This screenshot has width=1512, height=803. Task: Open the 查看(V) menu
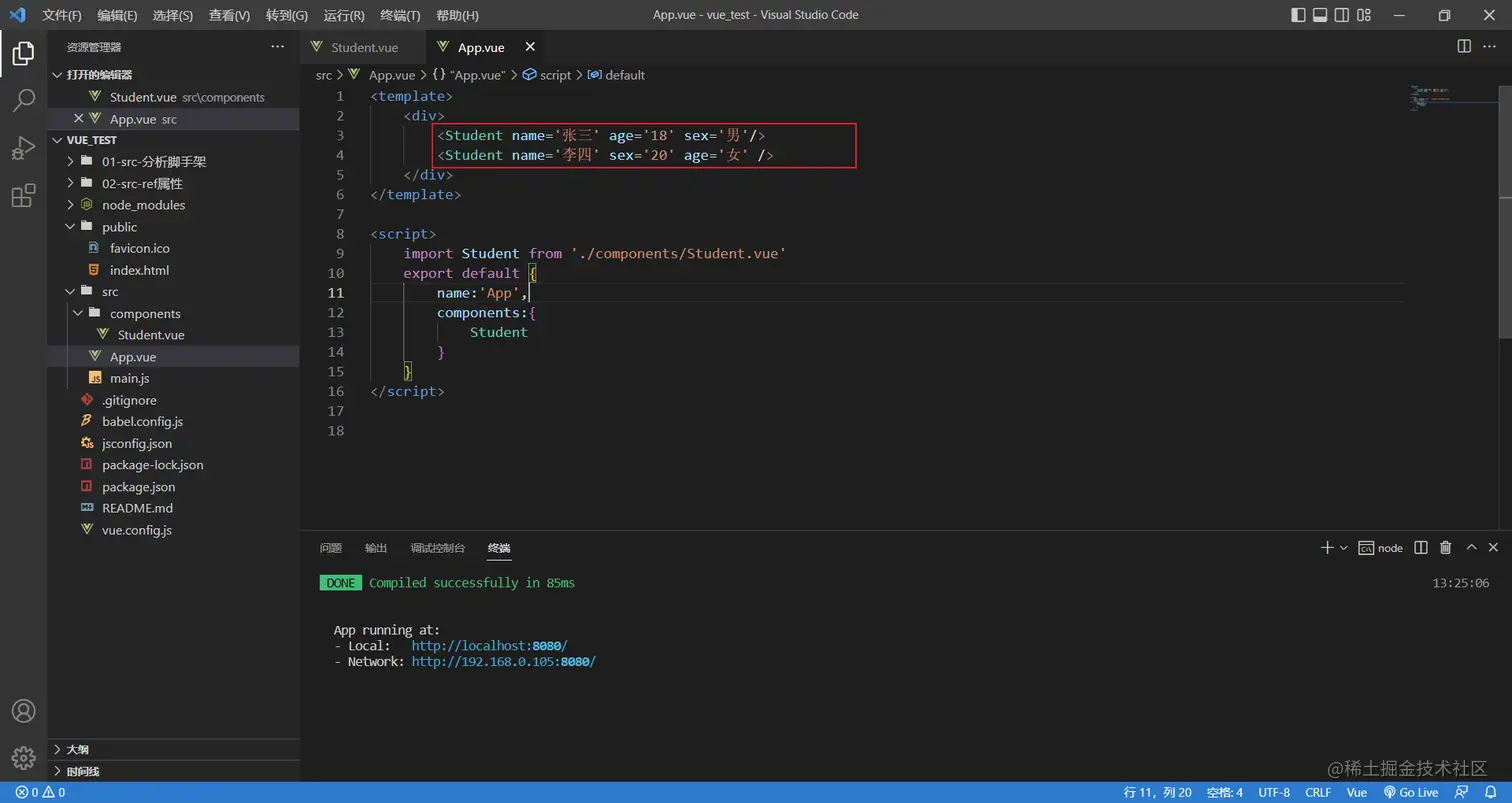(x=229, y=15)
